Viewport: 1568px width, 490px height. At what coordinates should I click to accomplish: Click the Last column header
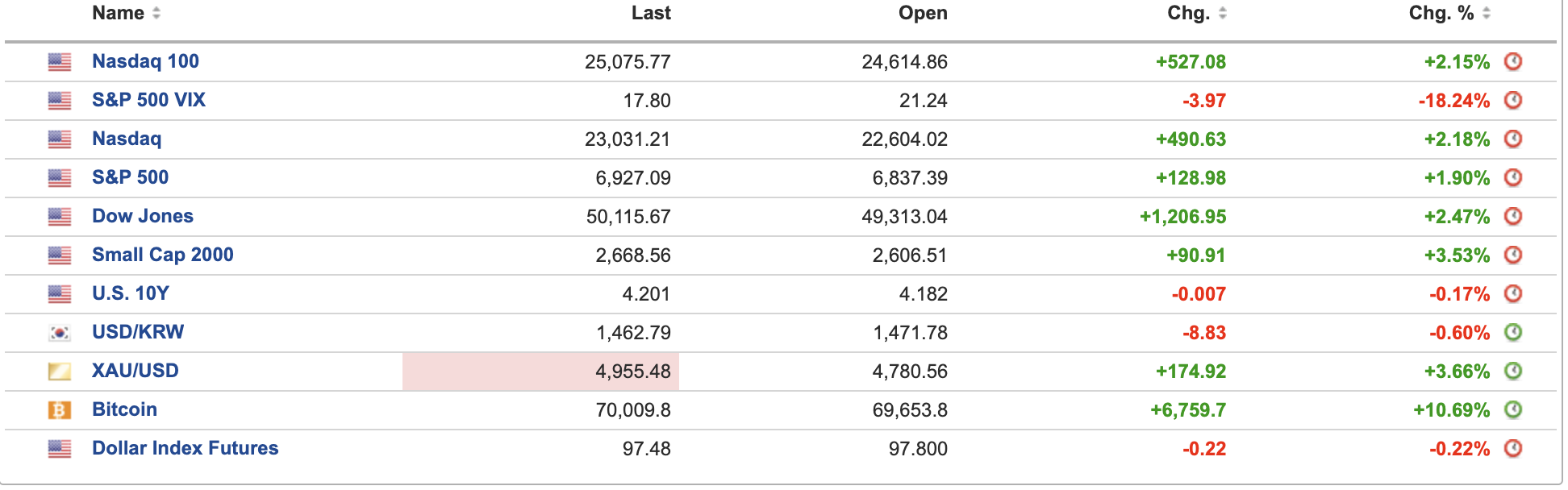pyautogui.click(x=651, y=14)
